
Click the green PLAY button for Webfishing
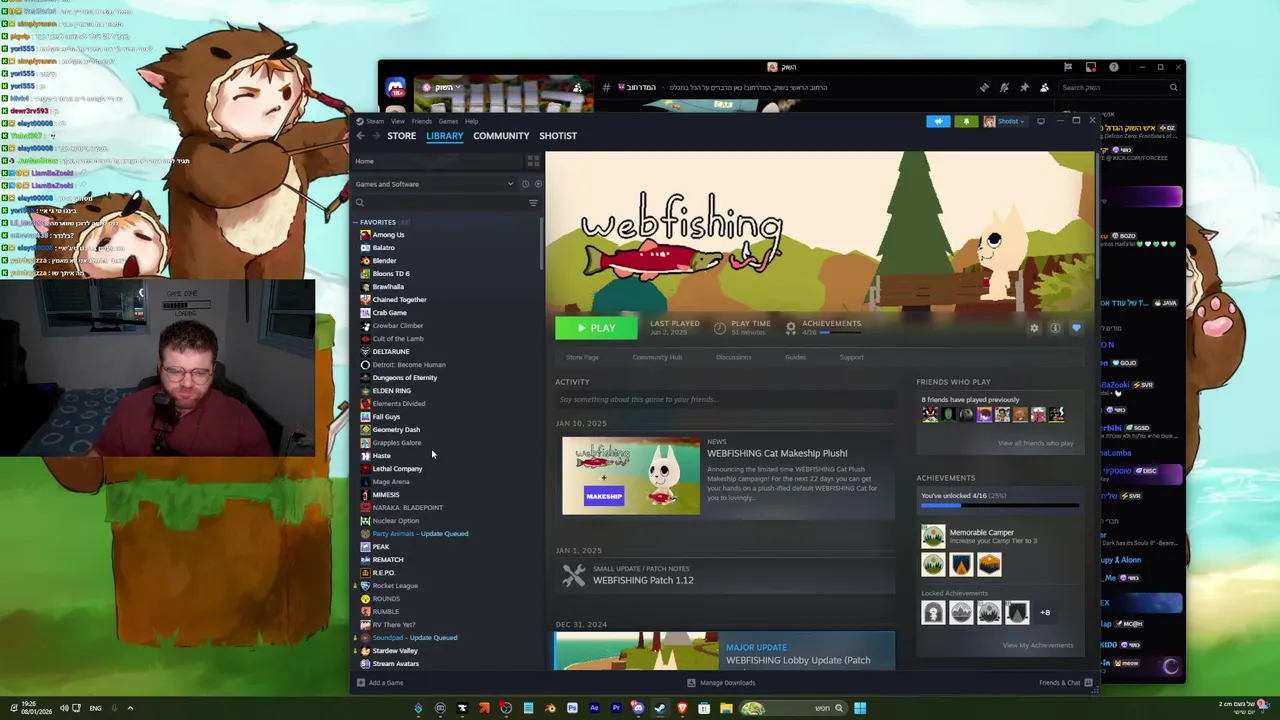pos(596,328)
